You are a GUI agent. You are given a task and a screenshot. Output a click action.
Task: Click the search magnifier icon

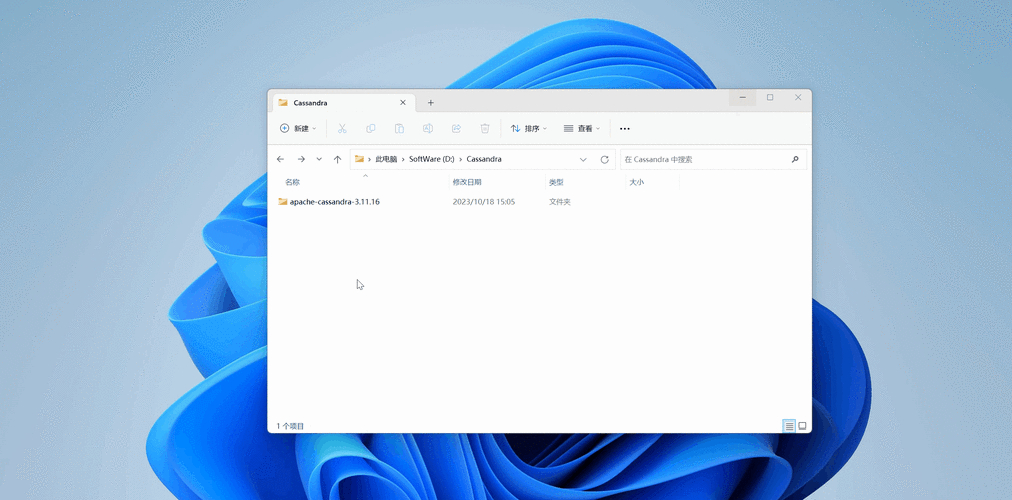coord(795,159)
